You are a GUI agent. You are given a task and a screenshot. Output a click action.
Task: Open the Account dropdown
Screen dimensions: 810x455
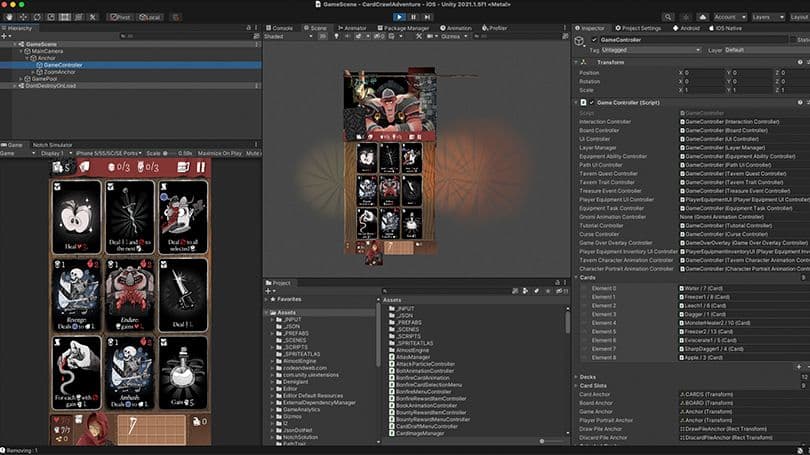coord(728,17)
